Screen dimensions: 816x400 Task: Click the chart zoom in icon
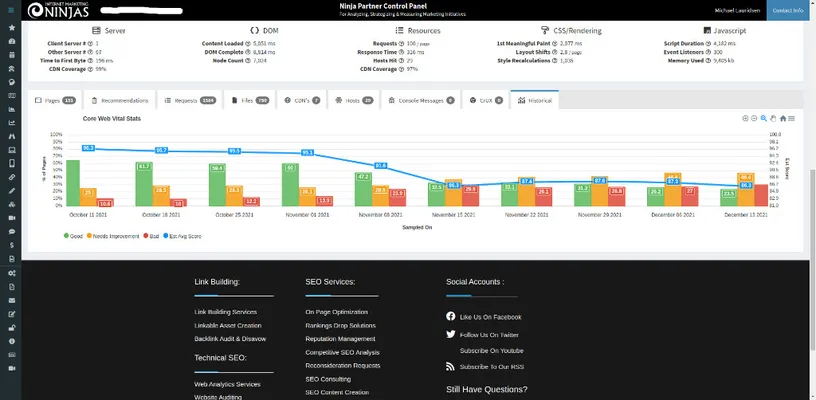click(746, 118)
